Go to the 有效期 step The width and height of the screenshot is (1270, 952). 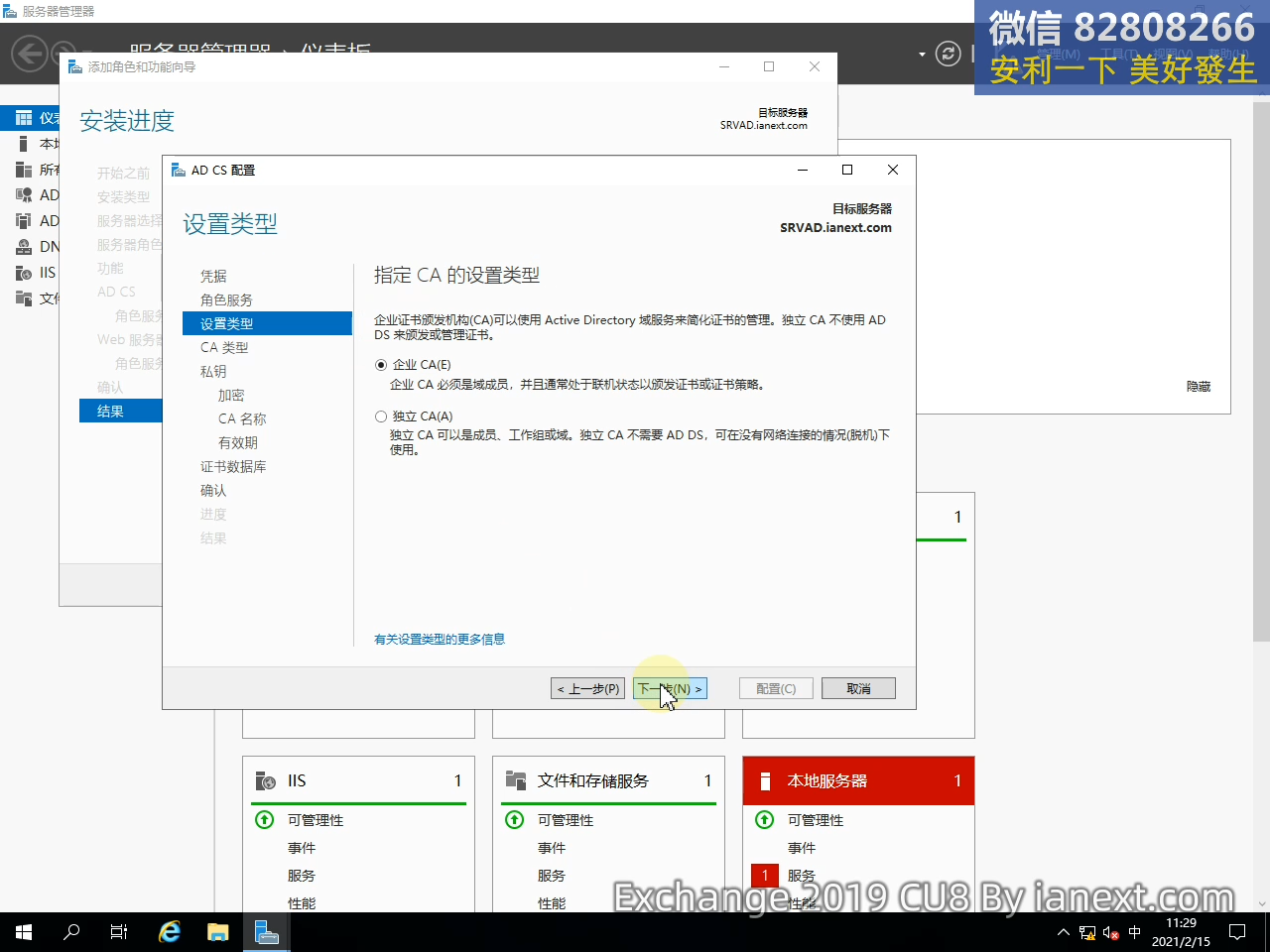click(238, 442)
